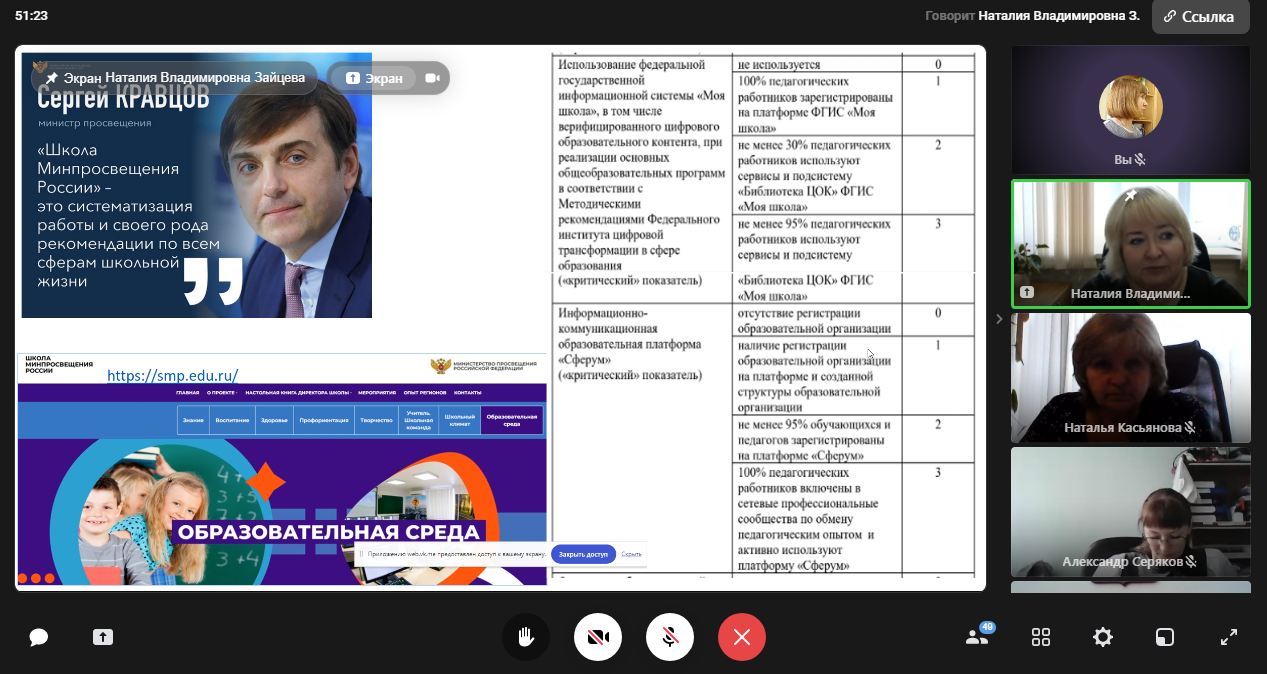
Task: Open КОНТАКТЫ menu item
Action: pos(467,393)
